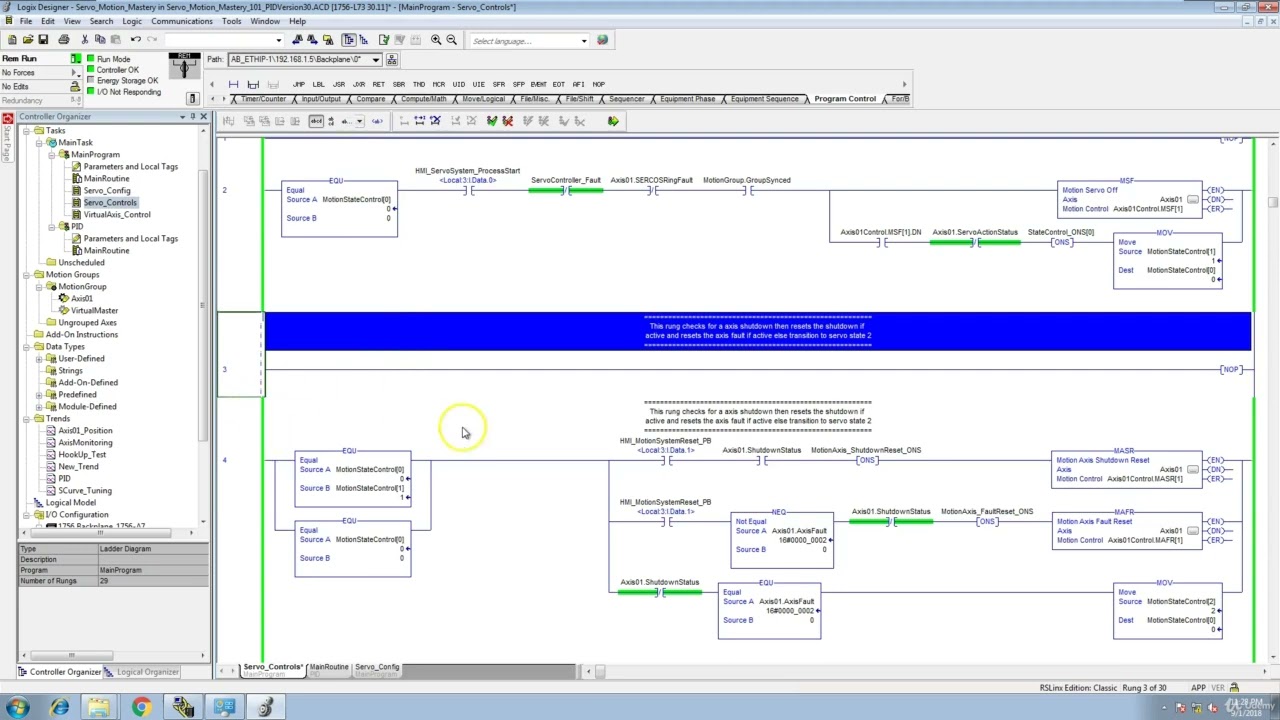Click the Print icon
The width and height of the screenshot is (1280, 720).
tap(64, 40)
